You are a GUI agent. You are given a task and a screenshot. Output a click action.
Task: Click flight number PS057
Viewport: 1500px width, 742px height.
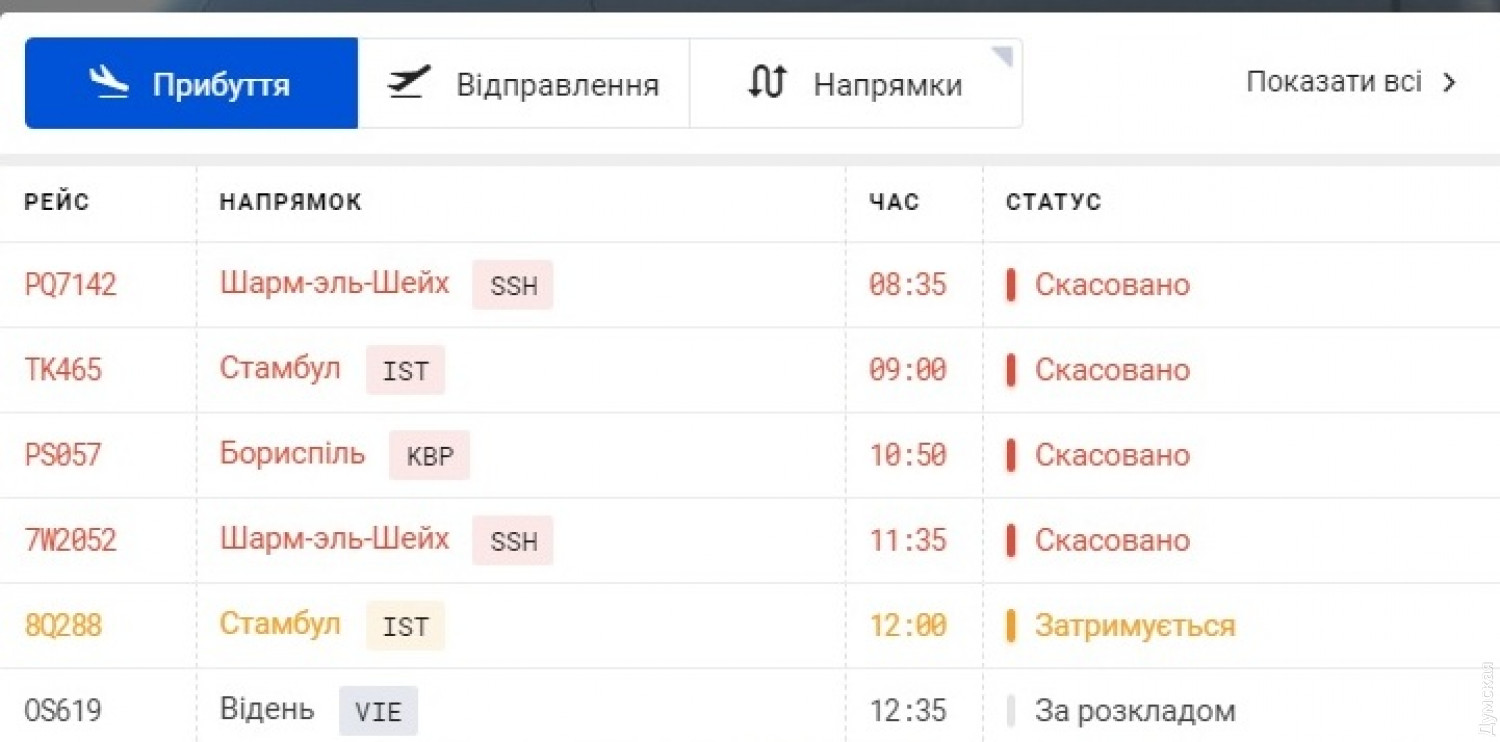tap(63, 455)
